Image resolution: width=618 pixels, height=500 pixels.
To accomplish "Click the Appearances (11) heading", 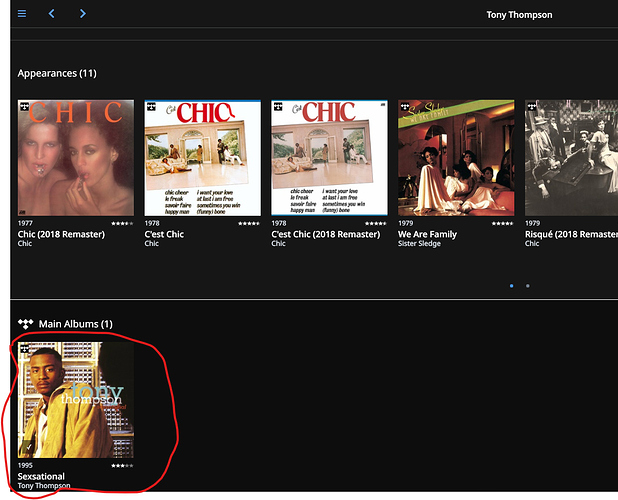I will click(57, 73).
